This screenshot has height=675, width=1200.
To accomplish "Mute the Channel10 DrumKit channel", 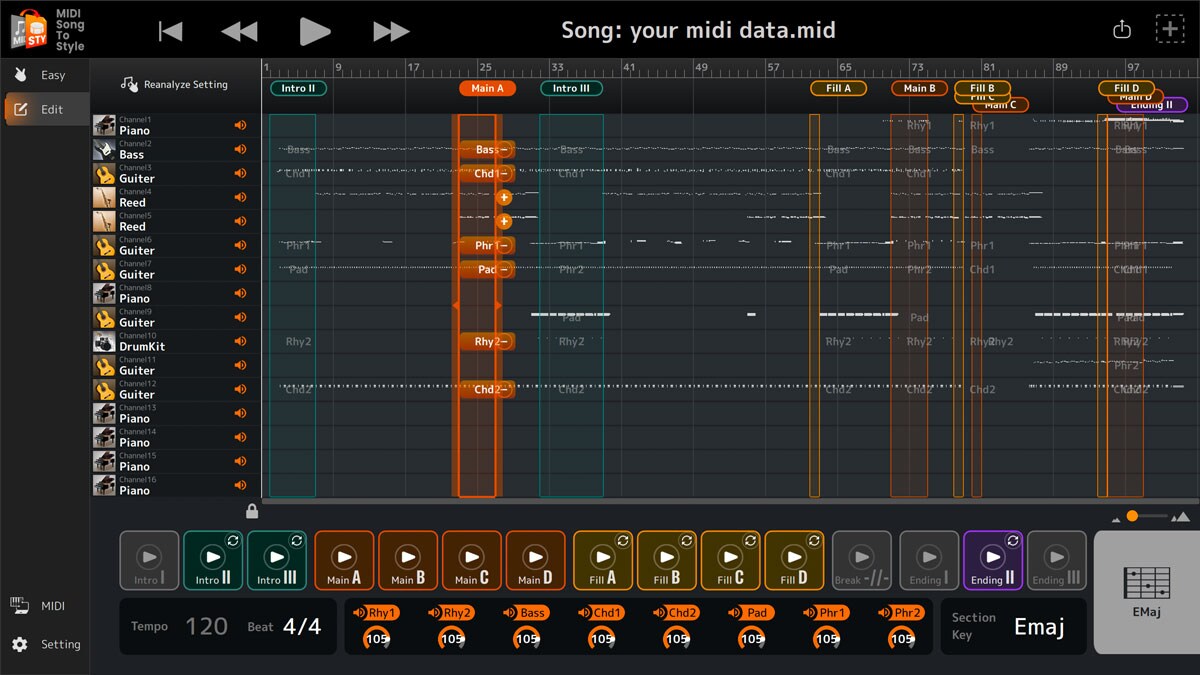I will 240,340.
